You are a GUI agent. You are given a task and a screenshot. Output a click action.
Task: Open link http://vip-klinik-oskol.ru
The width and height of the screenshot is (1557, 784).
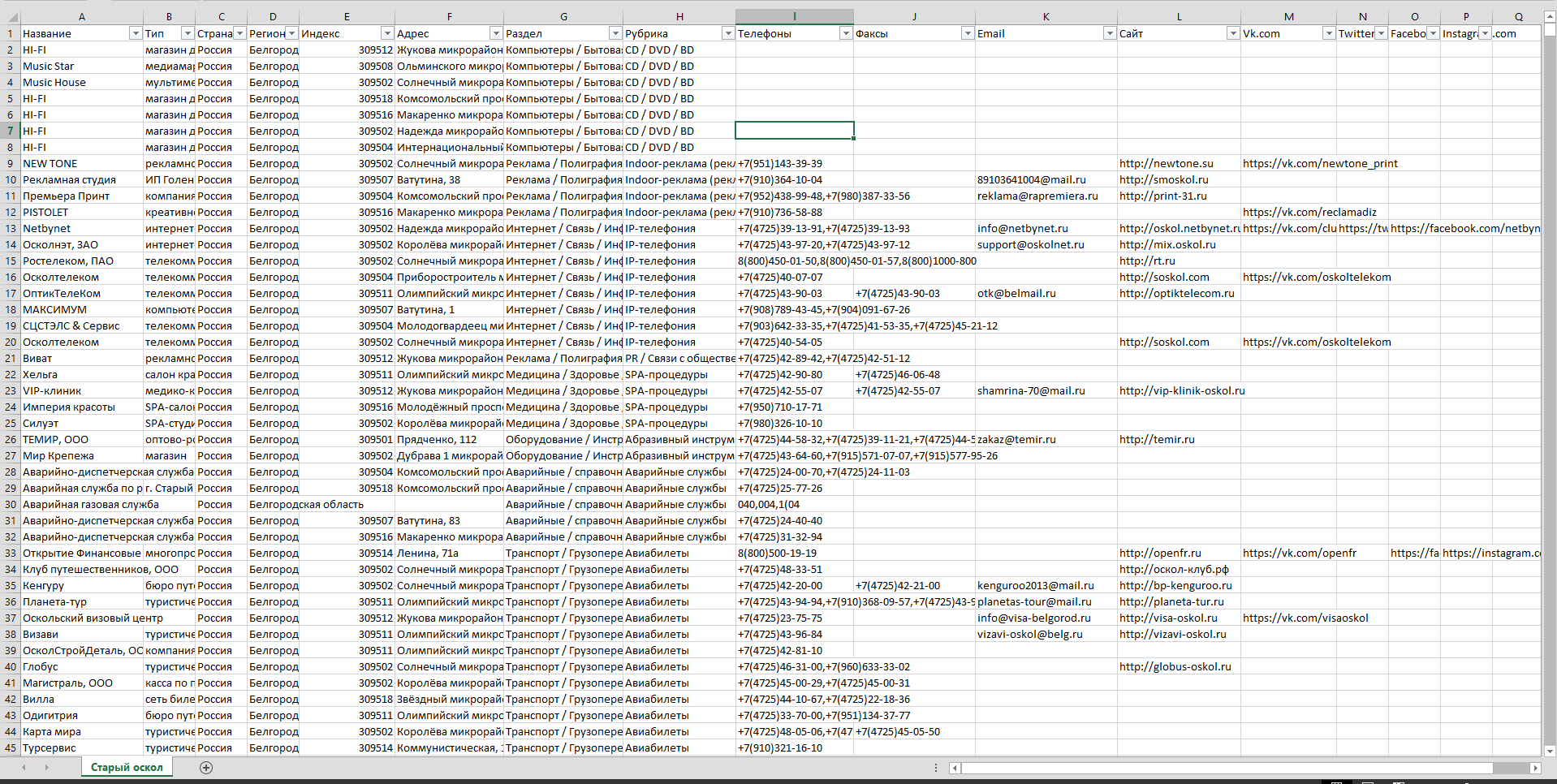[1181, 390]
